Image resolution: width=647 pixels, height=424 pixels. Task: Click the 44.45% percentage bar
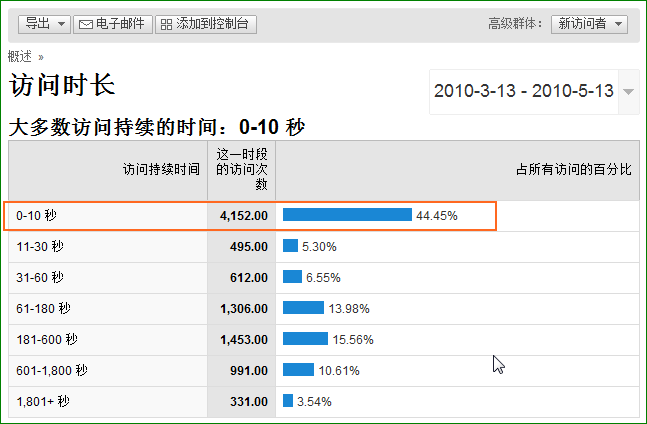tap(347, 215)
